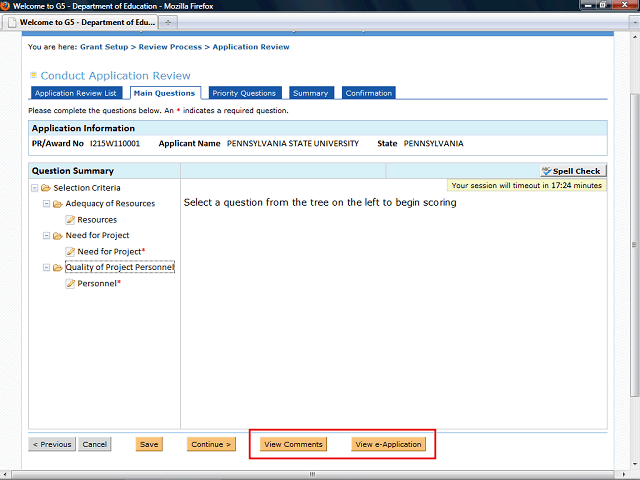The image size is (640, 480).
Task: Click the Adequacy of Resources folder icon
Action: pos(58,204)
